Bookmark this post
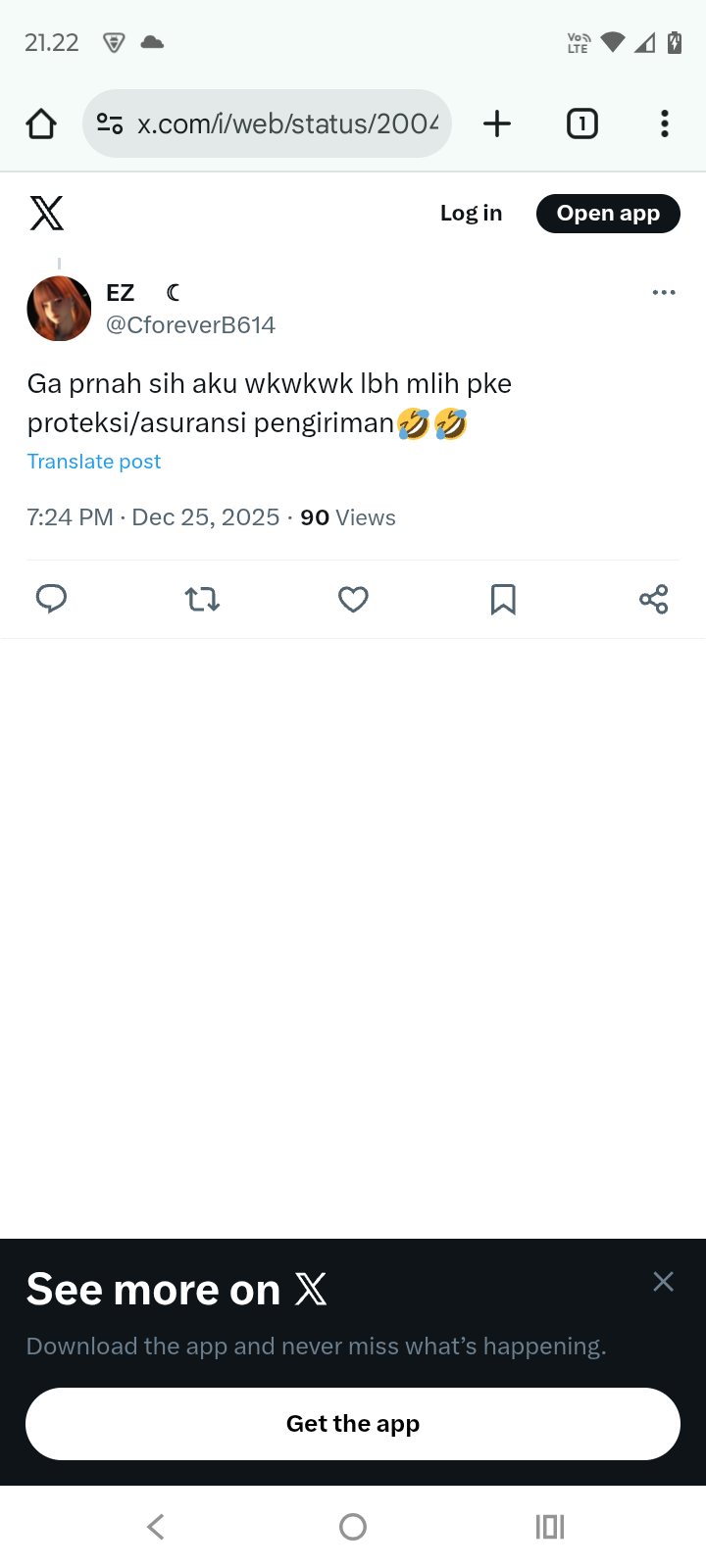 tap(503, 599)
